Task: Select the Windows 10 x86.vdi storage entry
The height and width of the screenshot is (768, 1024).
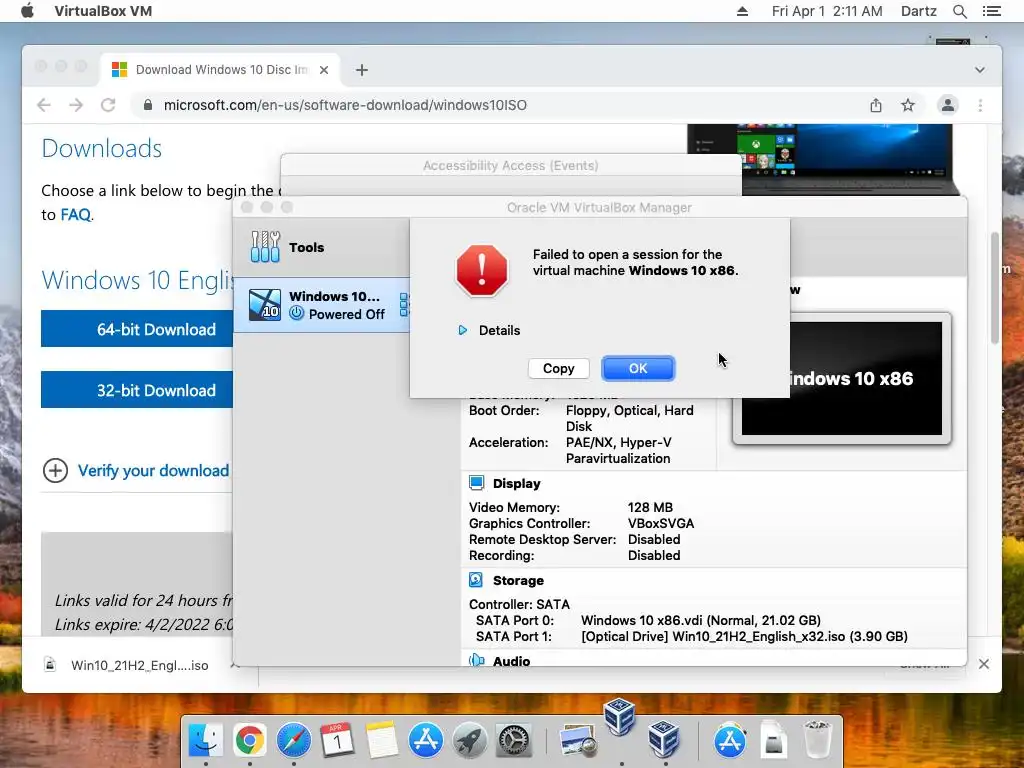Action: [701, 620]
